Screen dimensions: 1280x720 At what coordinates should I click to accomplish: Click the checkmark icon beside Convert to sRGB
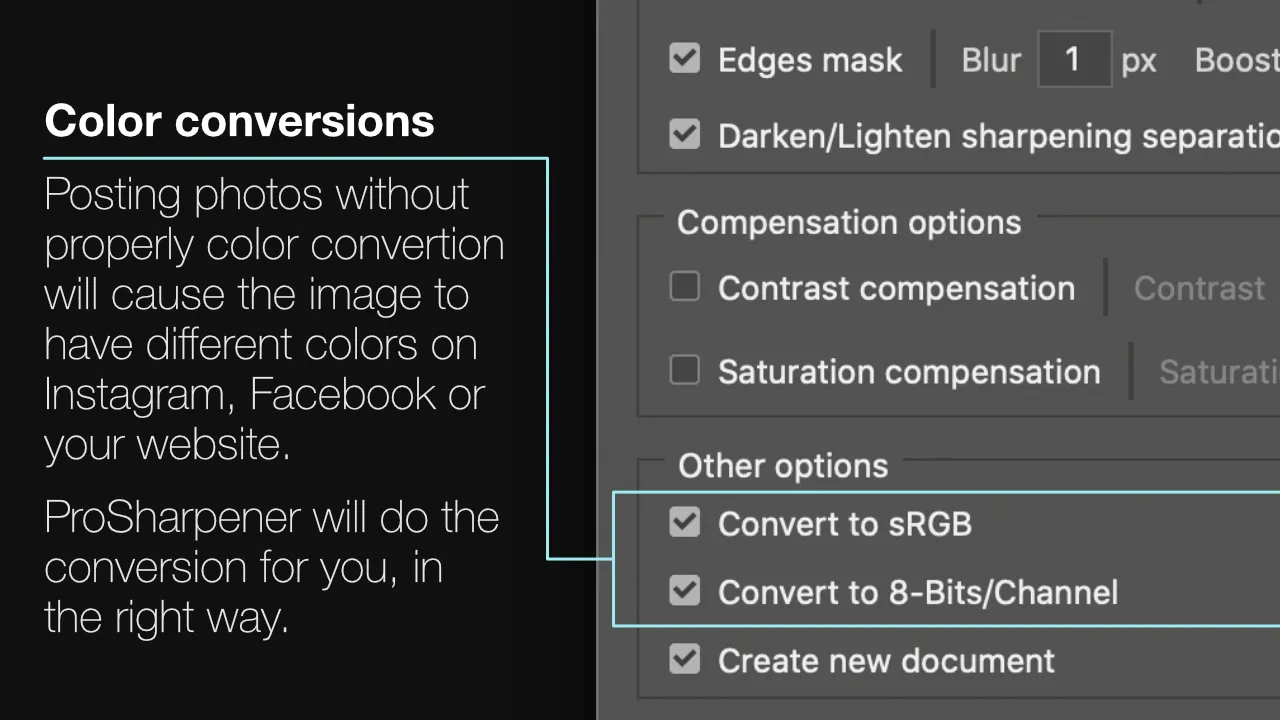point(684,522)
